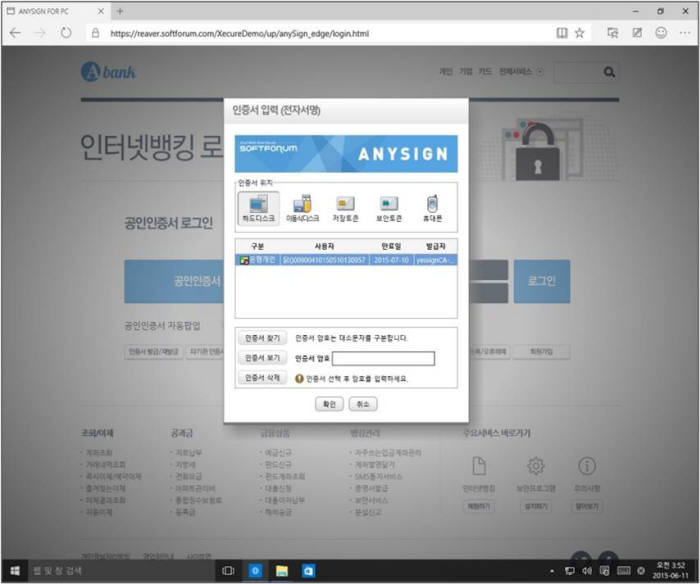Click the 발급자 column header
This screenshot has width=700, height=584.
tap(435, 246)
